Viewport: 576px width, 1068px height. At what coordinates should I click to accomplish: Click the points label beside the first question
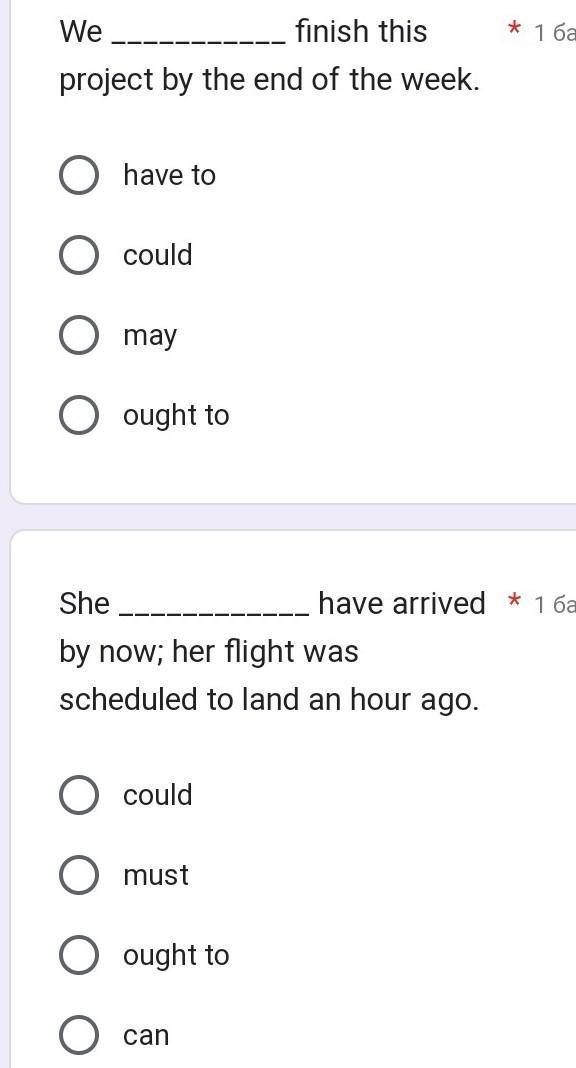click(555, 33)
